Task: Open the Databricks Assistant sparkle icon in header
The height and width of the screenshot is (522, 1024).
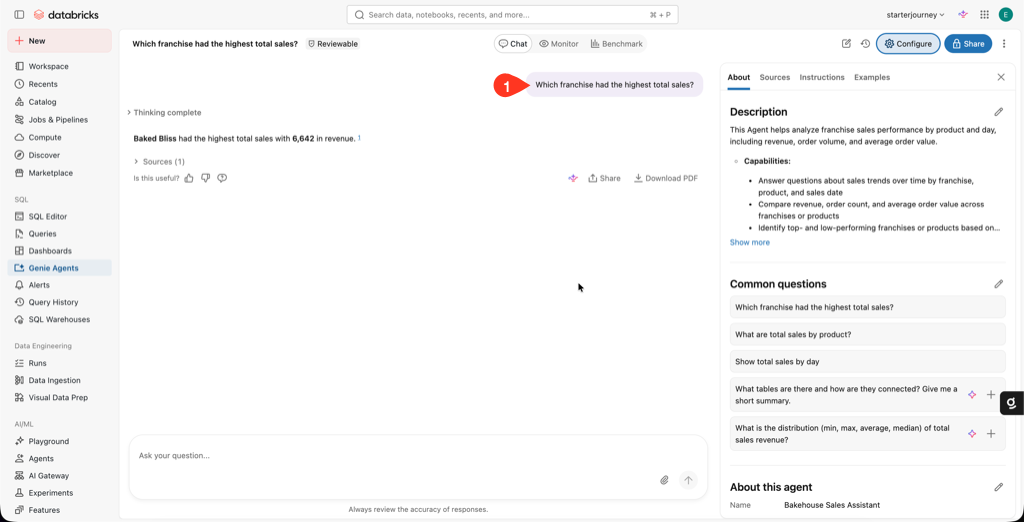Action: click(963, 14)
